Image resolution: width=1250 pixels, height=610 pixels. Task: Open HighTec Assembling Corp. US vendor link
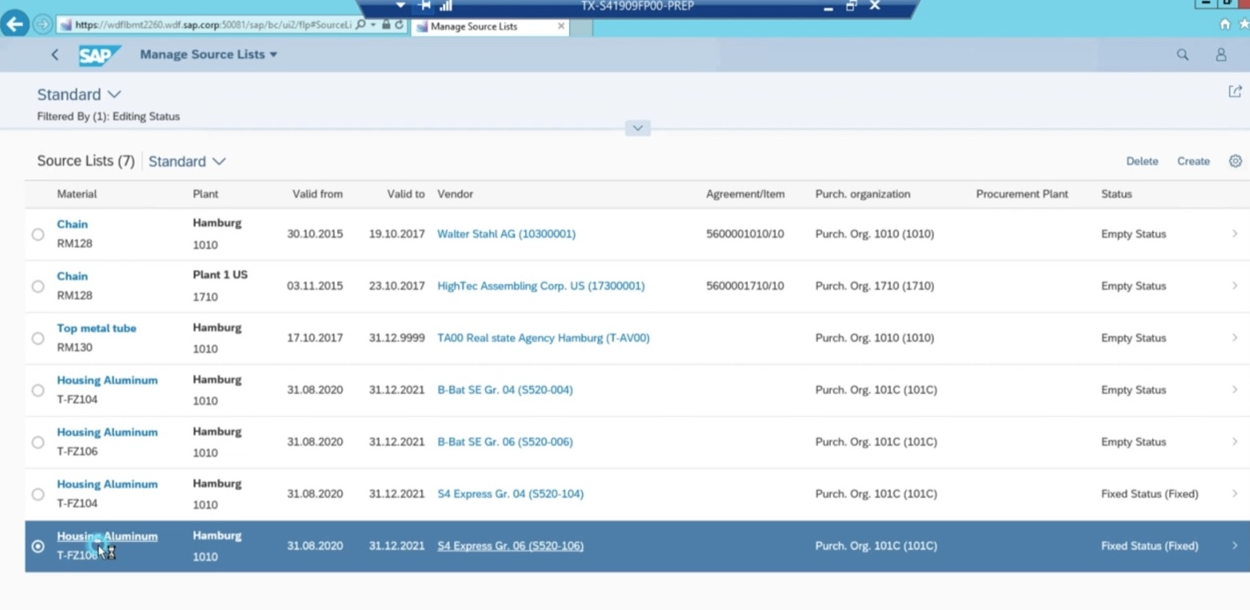[541, 286]
